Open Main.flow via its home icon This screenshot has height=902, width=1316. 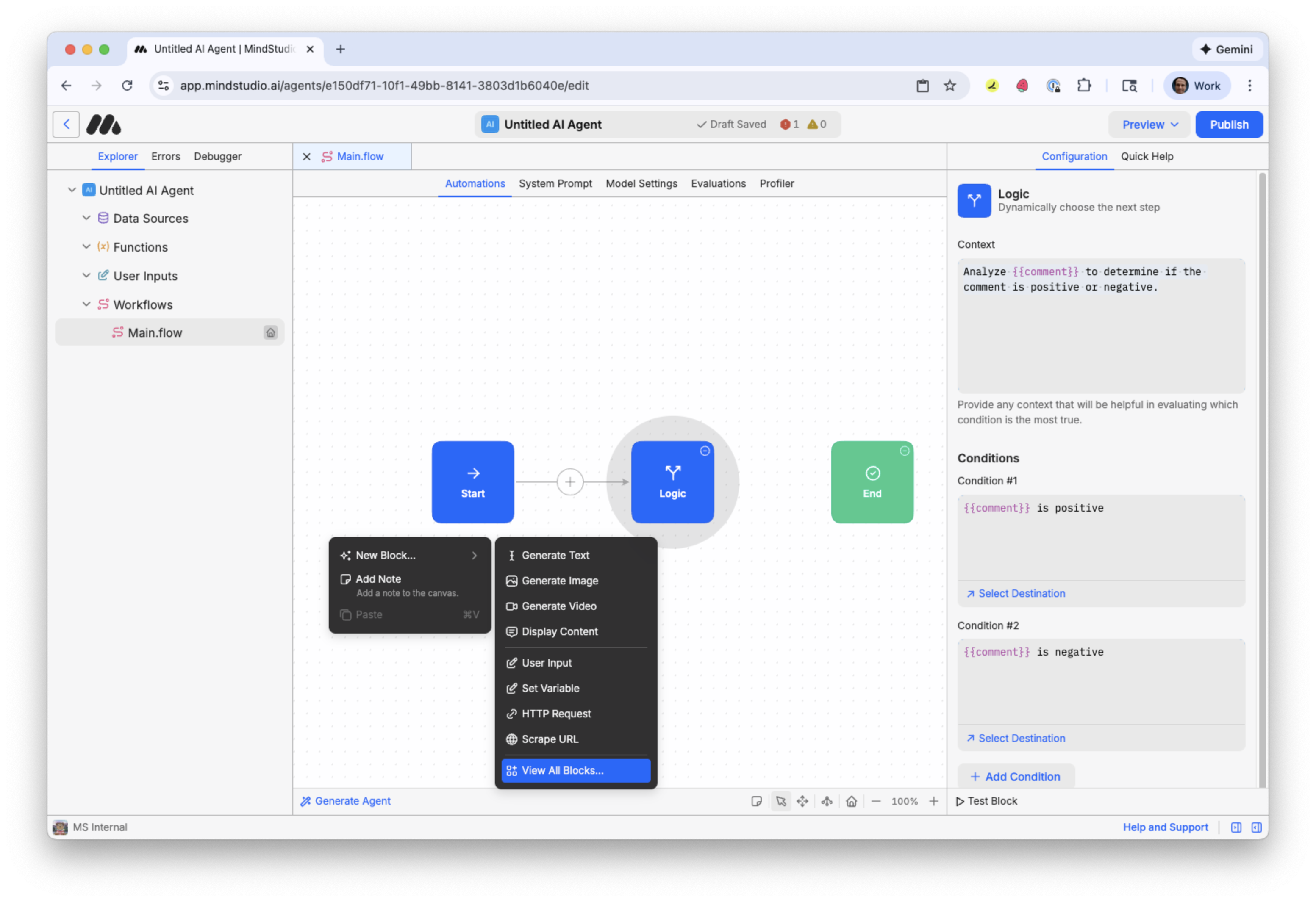point(271,333)
